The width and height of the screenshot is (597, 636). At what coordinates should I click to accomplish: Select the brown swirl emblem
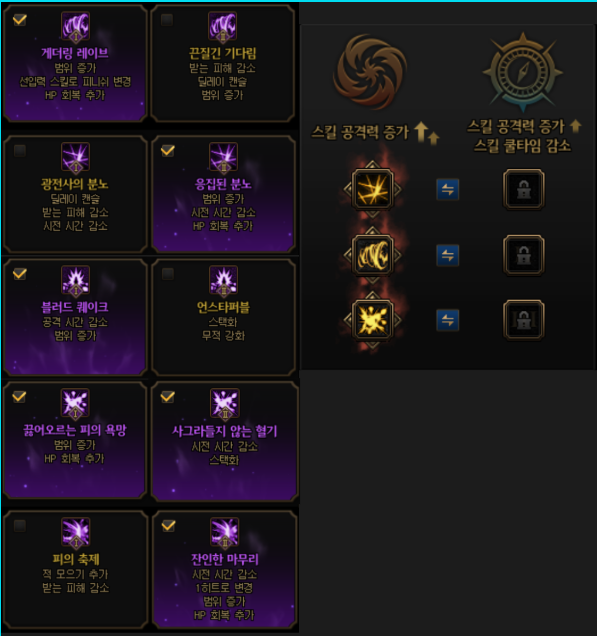(370, 72)
